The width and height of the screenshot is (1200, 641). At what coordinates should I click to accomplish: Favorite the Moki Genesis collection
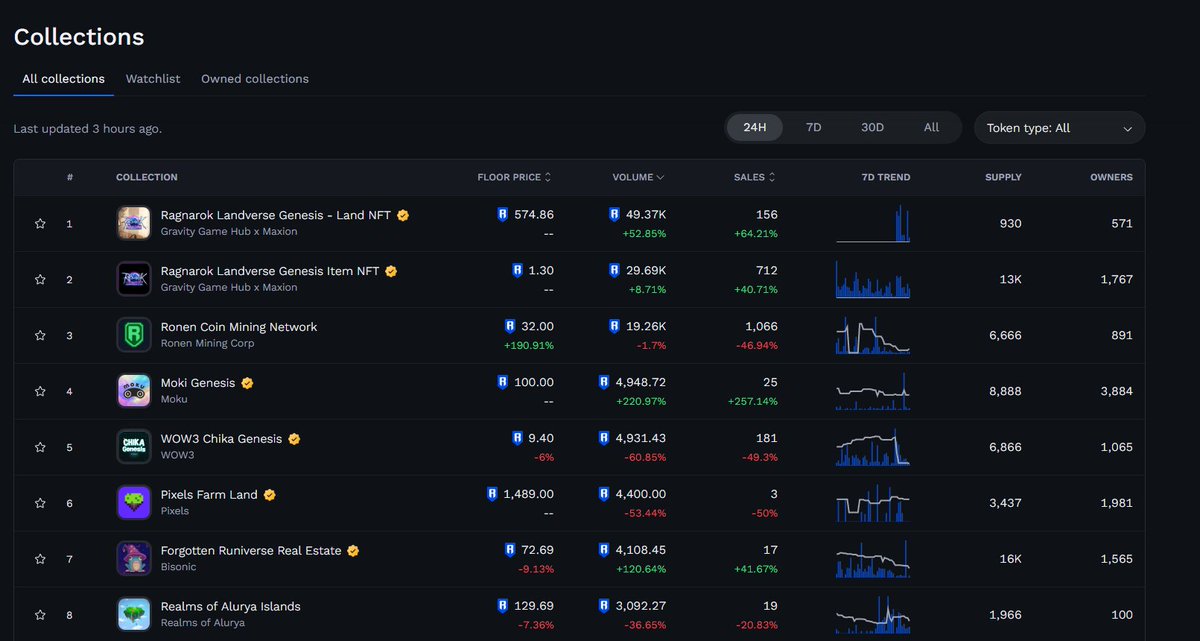[40, 391]
